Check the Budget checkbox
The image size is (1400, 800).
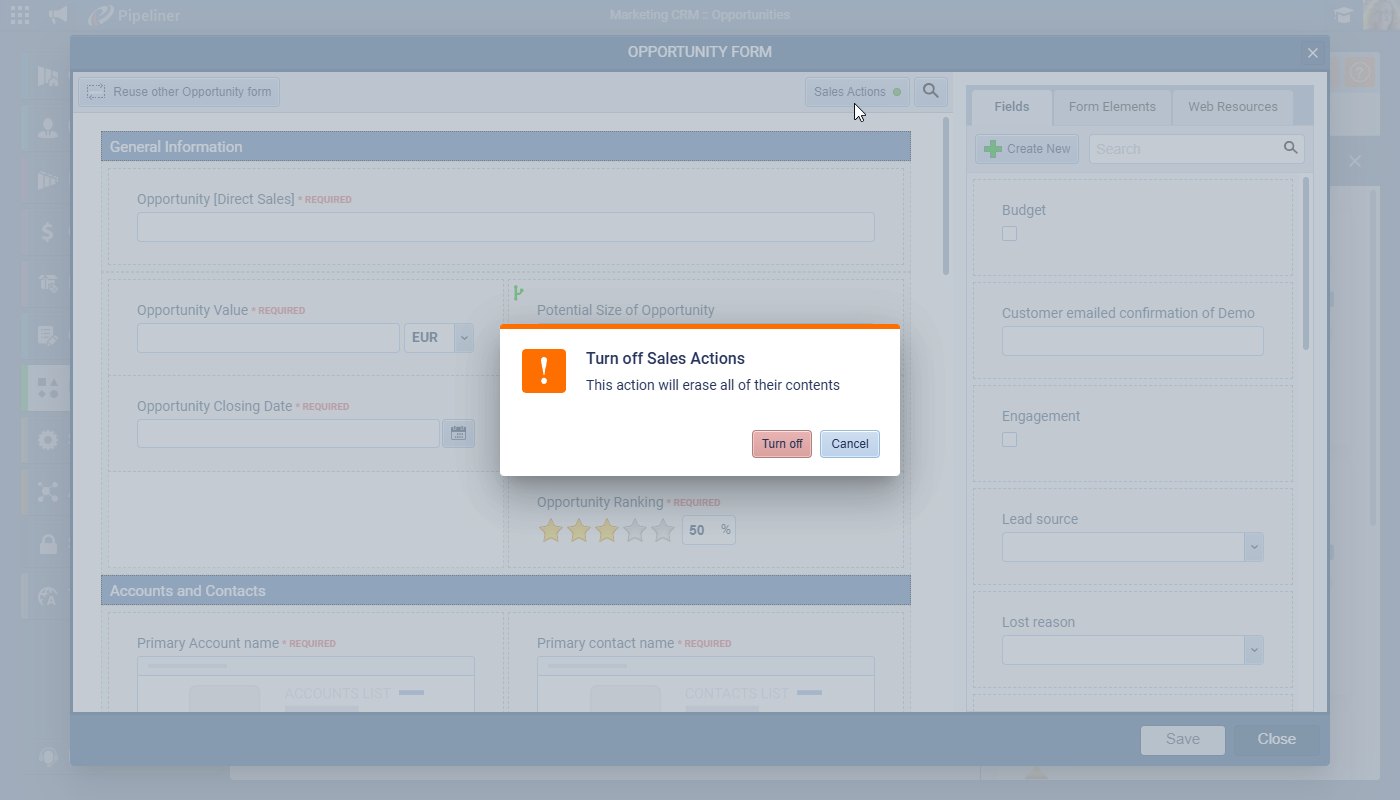pyautogui.click(x=1009, y=234)
